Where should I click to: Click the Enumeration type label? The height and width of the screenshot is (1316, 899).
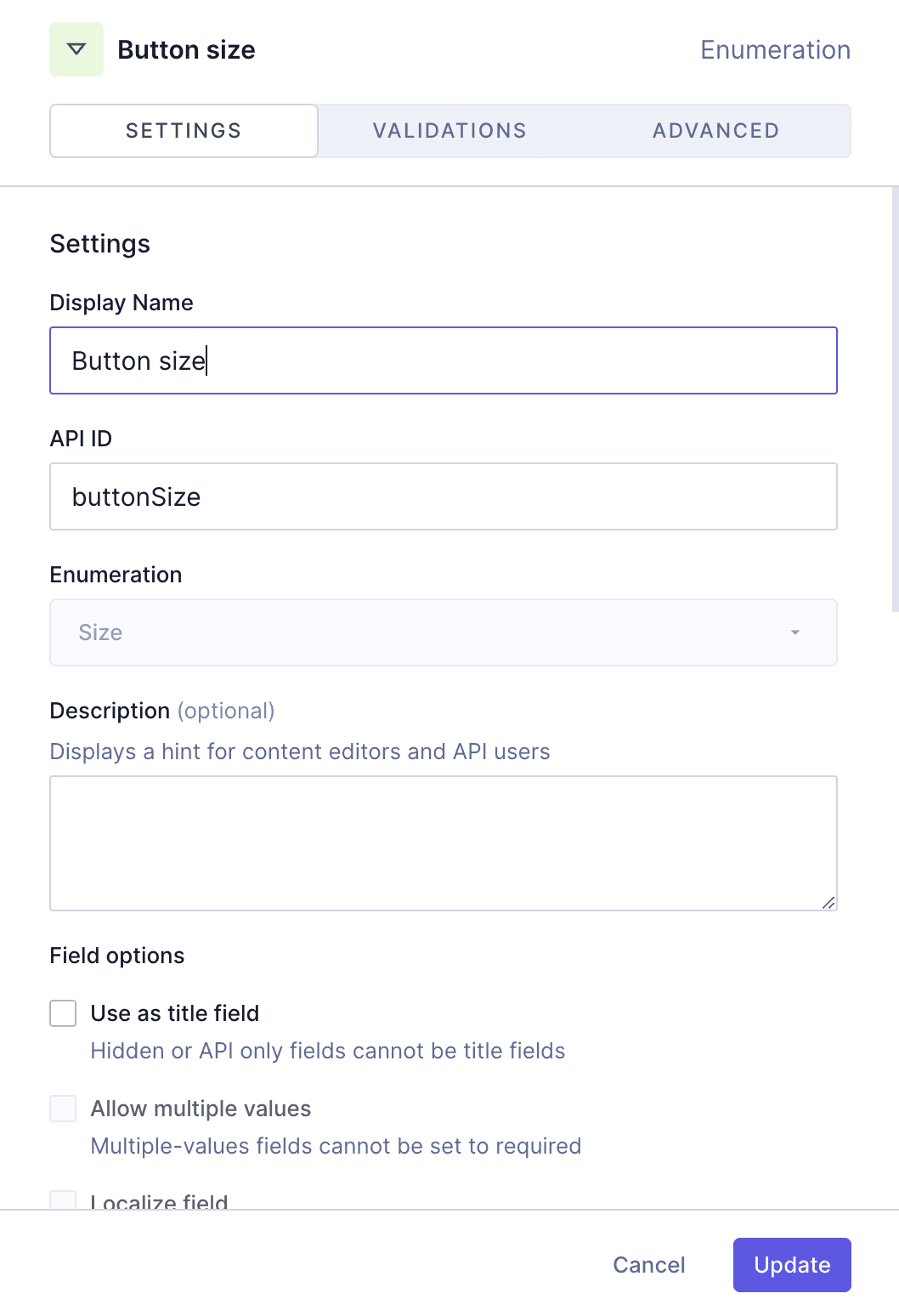pyautogui.click(x=775, y=49)
